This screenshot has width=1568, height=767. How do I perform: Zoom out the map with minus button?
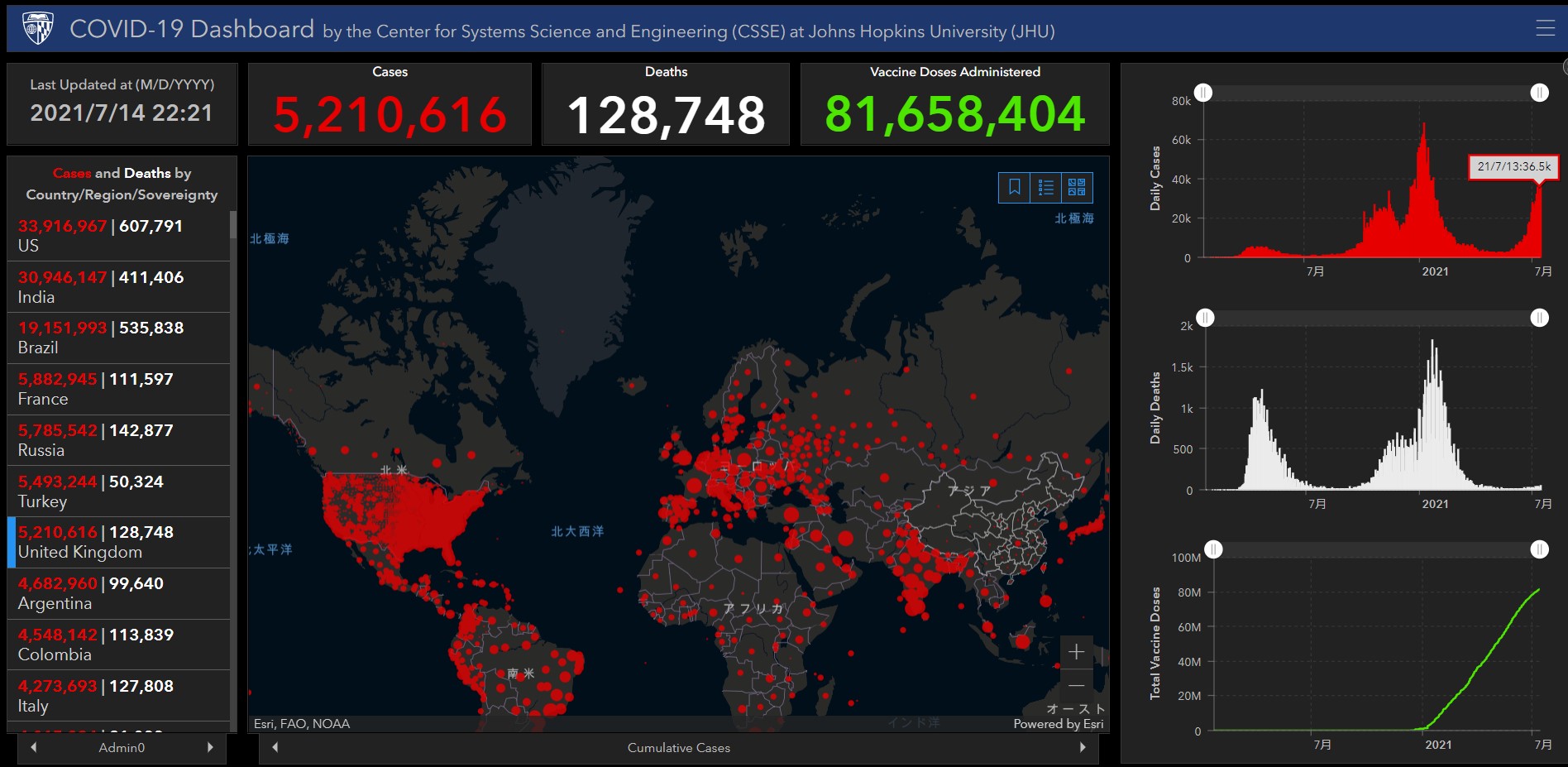click(1076, 686)
